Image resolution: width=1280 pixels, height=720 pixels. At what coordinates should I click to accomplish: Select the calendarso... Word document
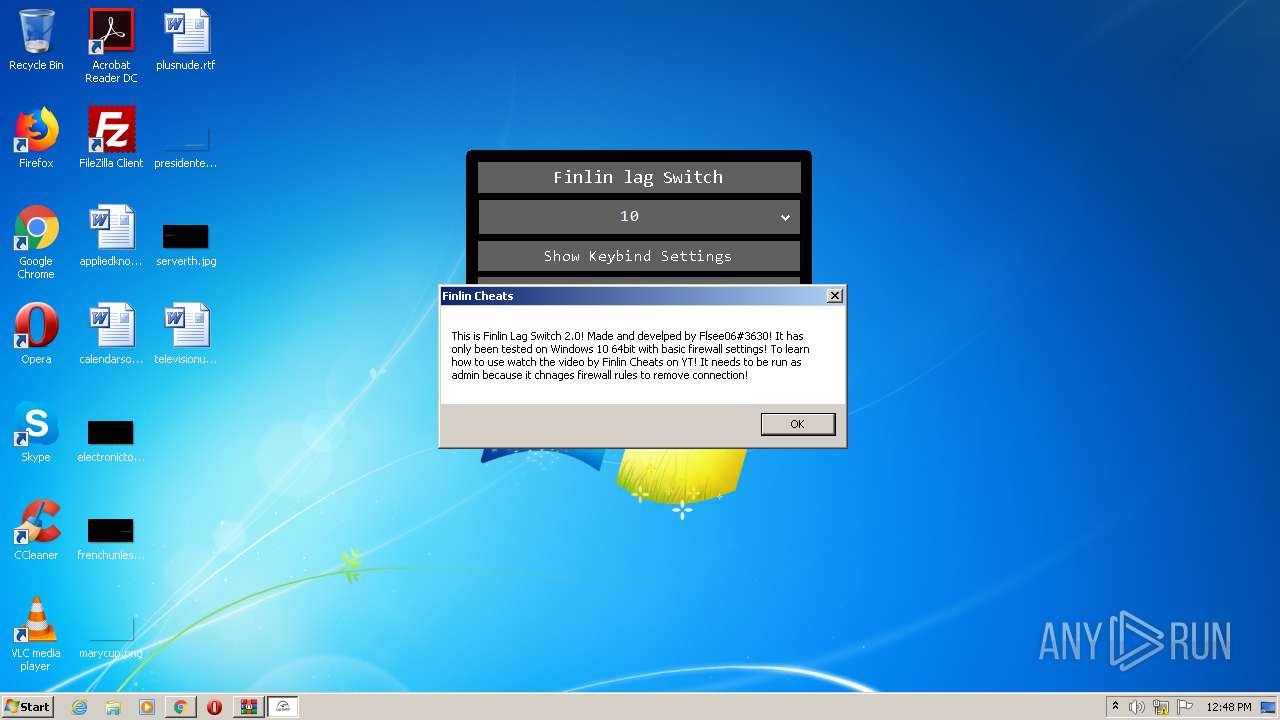[x=111, y=334]
